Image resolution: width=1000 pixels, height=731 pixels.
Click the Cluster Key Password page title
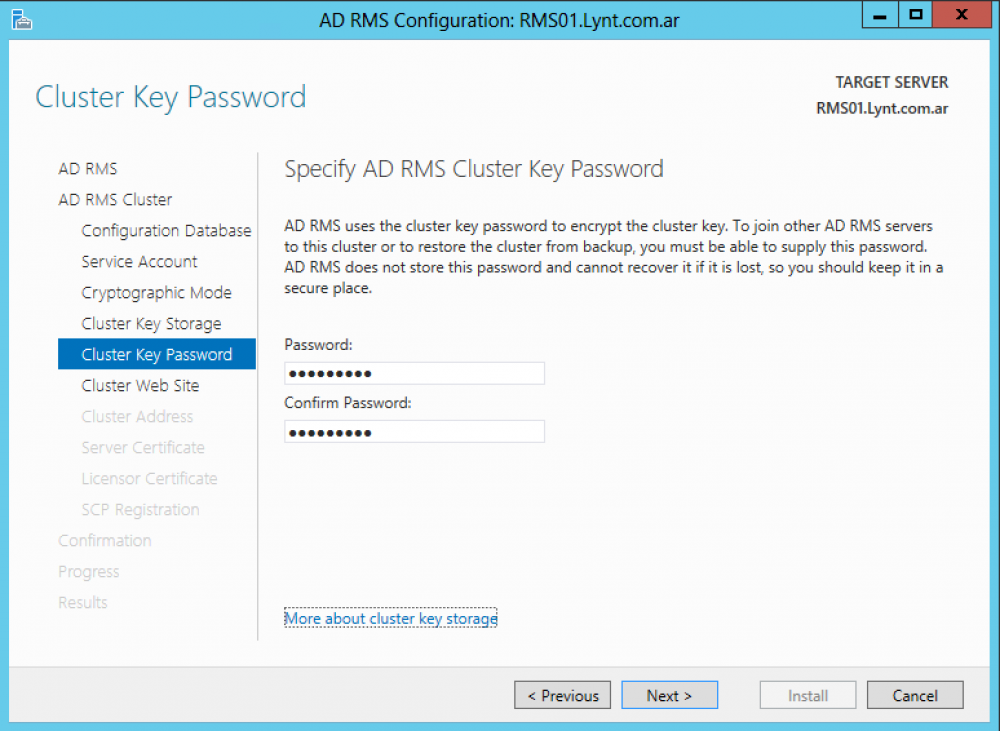[x=170, y=98]
